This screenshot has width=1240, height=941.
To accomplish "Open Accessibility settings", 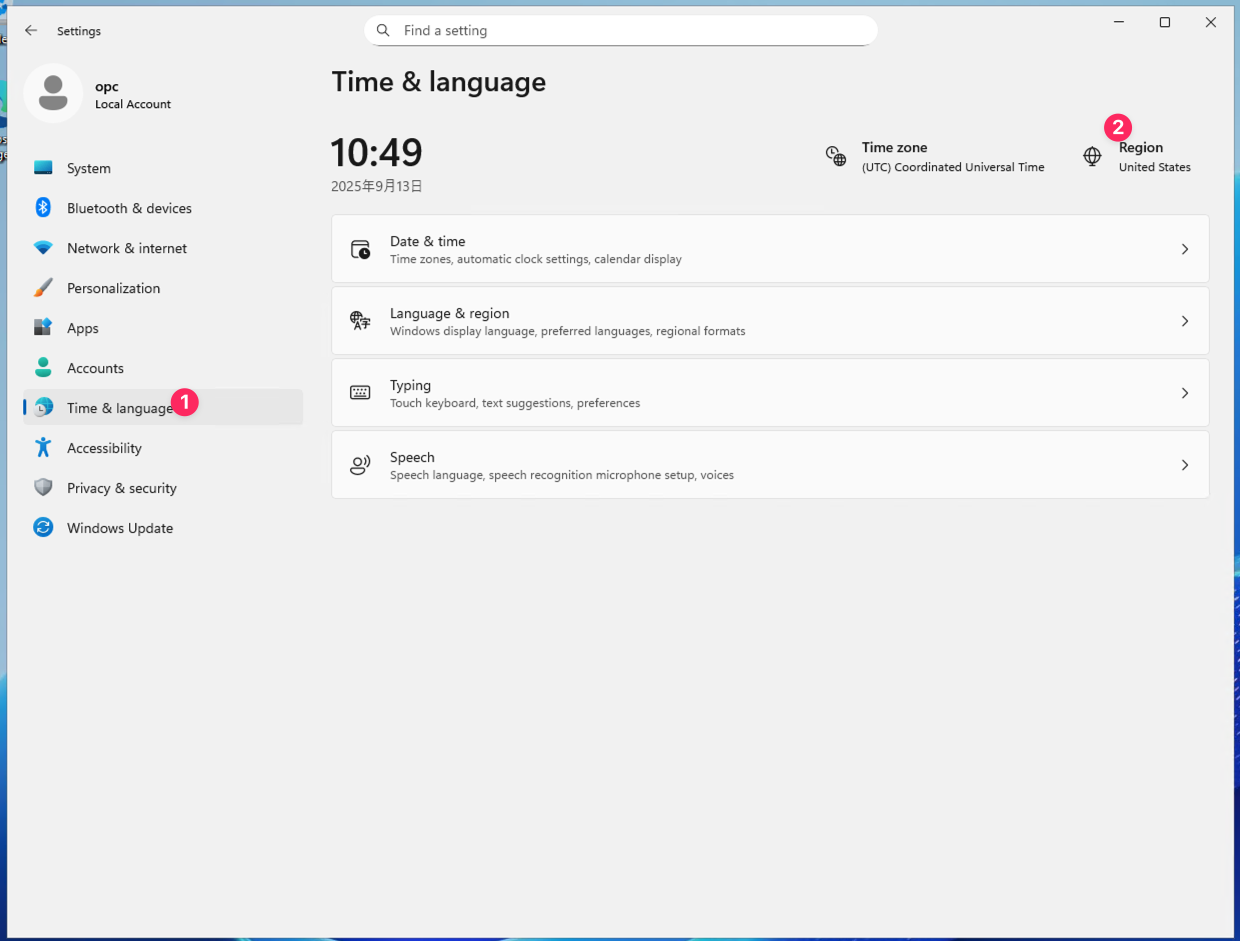I will [x=163, y=448].
